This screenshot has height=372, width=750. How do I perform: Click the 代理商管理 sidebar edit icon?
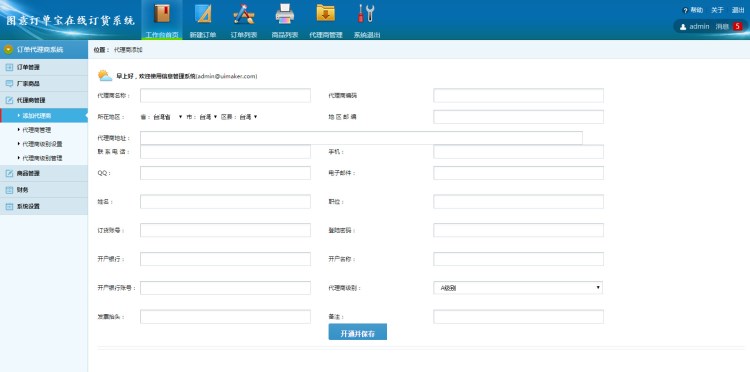click(x=9, y=100)
